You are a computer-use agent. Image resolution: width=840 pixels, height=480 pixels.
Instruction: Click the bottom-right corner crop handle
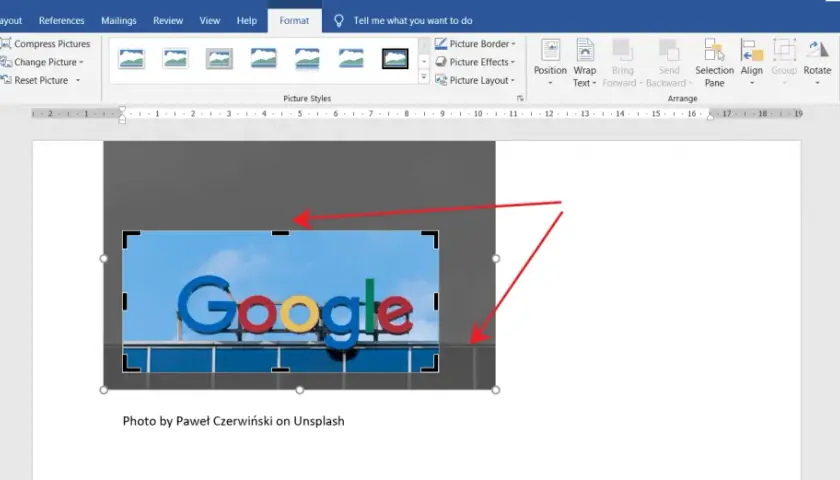[x=430, y=363]
